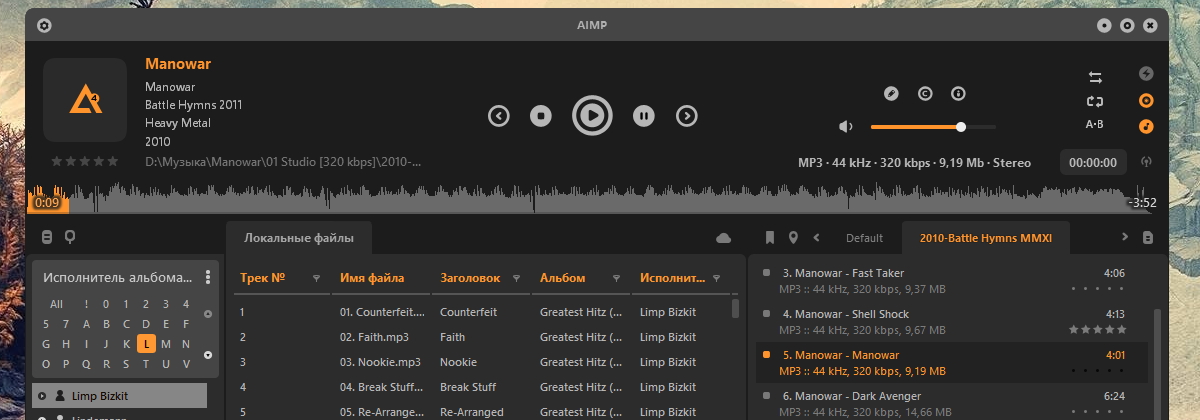Open playlist bookmarks icon

770,238
